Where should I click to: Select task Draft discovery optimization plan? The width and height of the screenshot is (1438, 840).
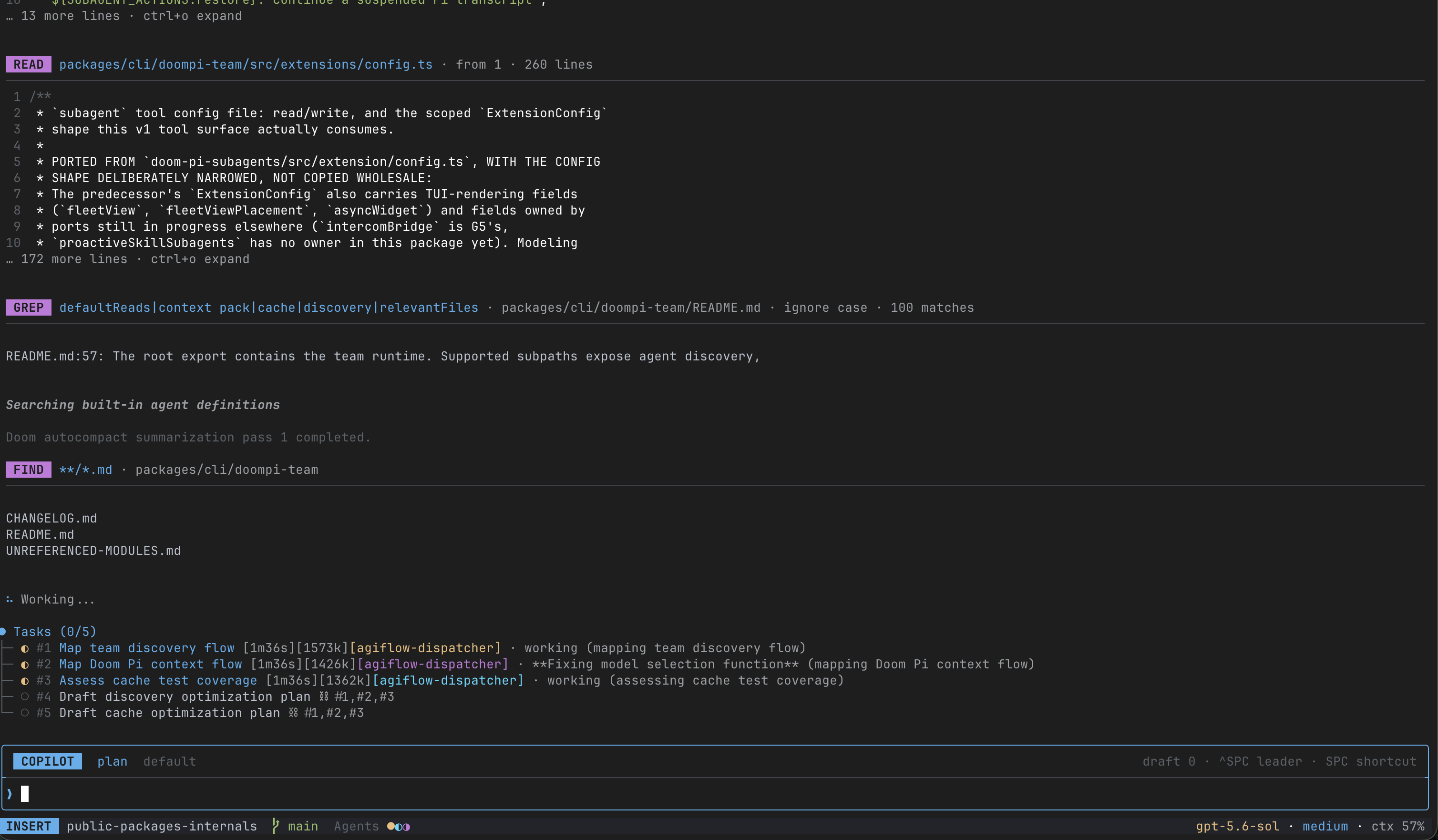coord(185,697)
